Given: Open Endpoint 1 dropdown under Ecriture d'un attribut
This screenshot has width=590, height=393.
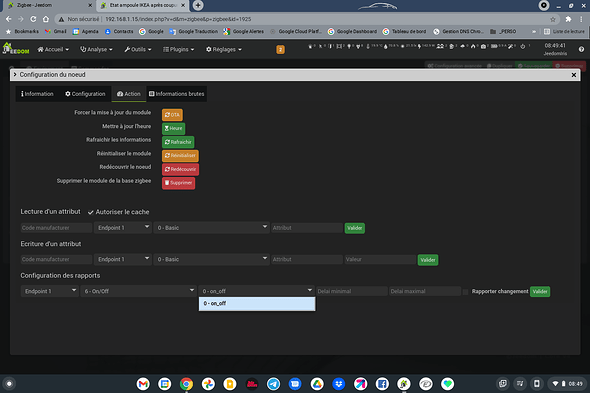Looking at the screenshot, I should point(123,259).
